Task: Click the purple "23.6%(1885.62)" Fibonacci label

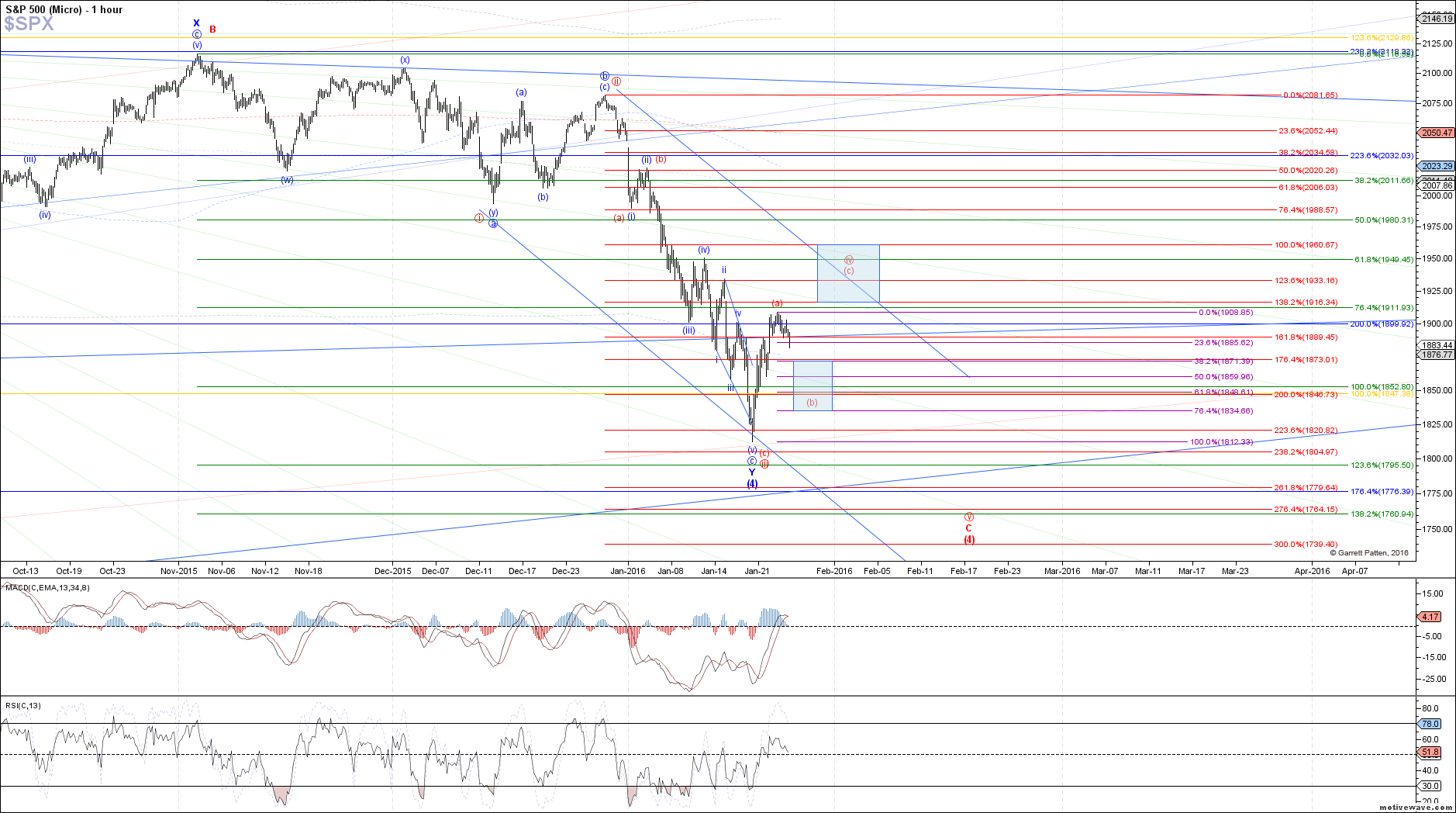Action: (1223, 343)
